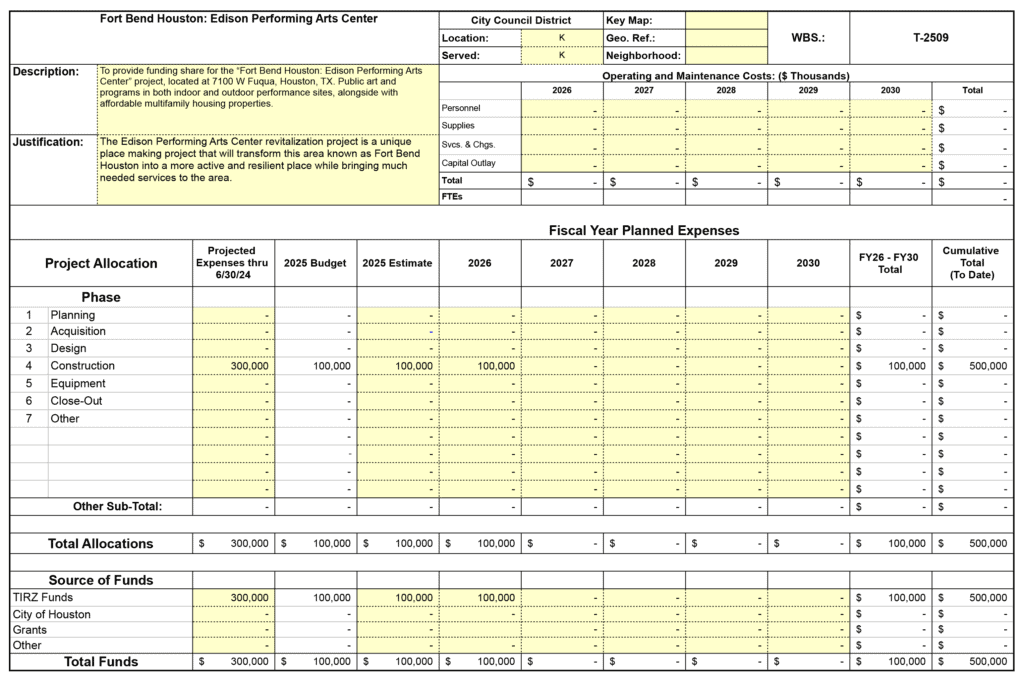
Task: Click the Equipment phase row label
Action: point(78,384)
